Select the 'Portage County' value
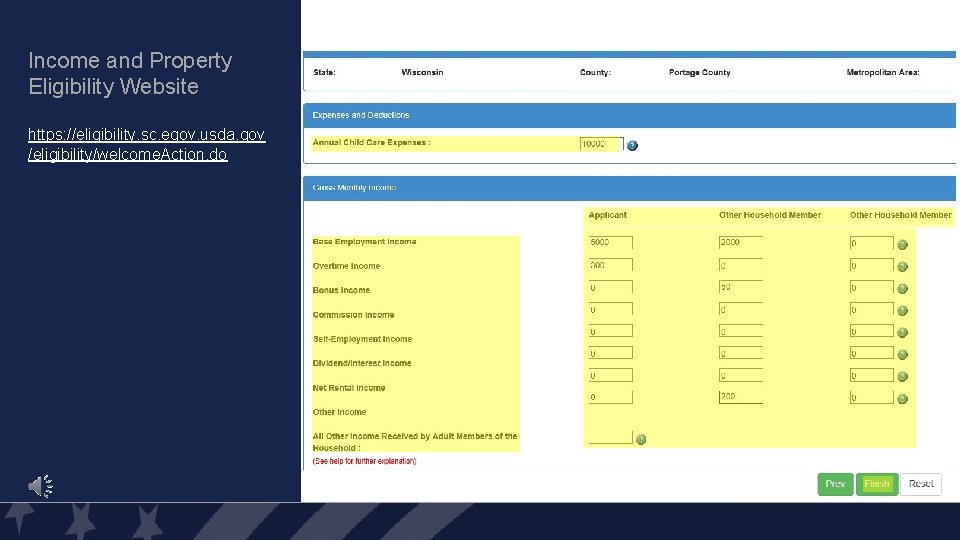960x540 pixels. point(699,72)
